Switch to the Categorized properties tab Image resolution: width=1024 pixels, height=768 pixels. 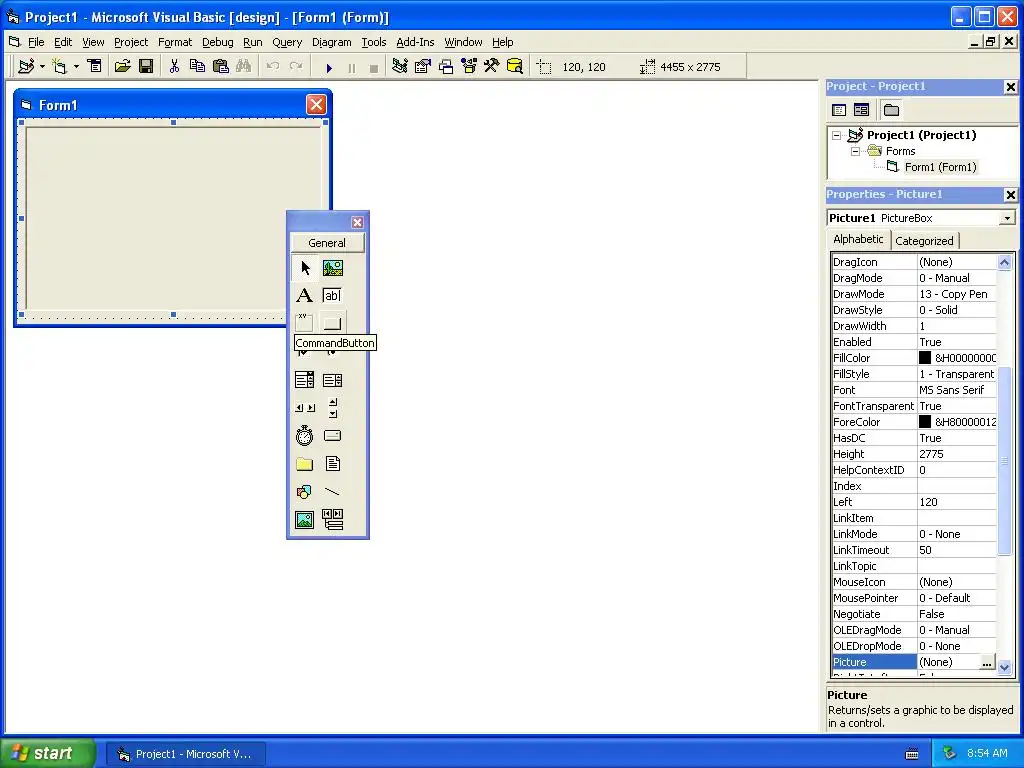click(x=924, y=241)
